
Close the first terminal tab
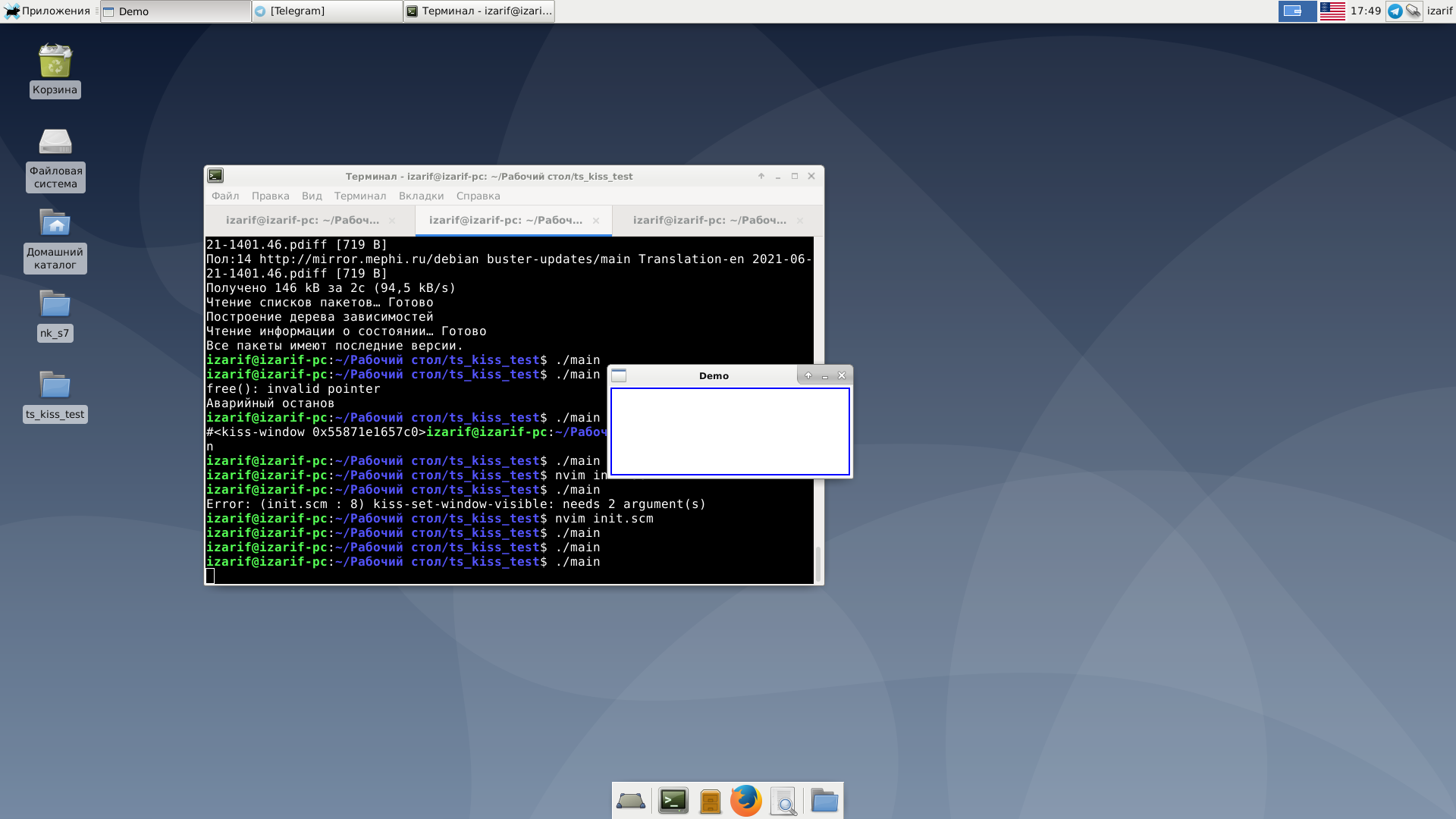coord(392,221)
